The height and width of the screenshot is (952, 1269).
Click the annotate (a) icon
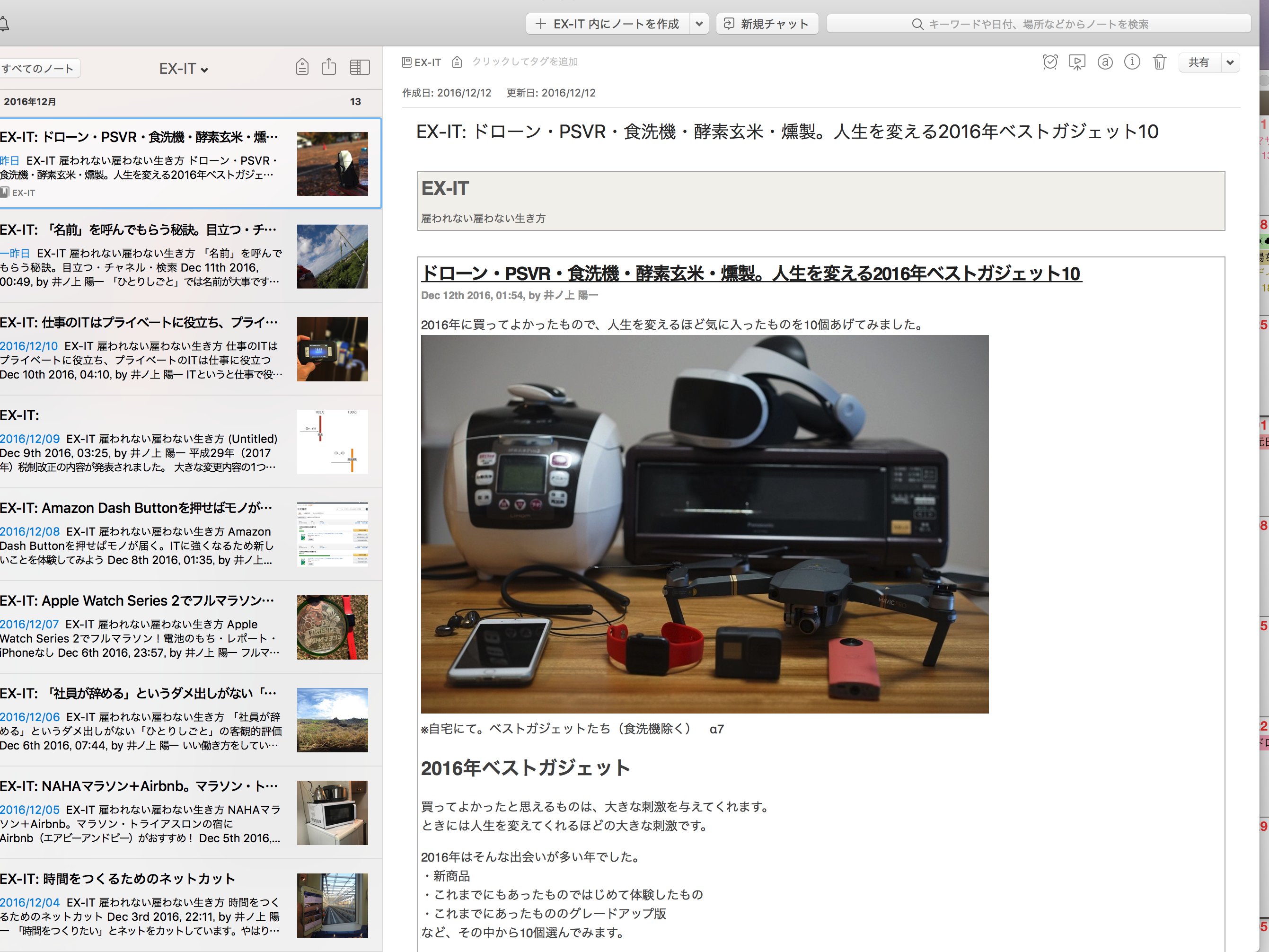(x=1105, y=62)
